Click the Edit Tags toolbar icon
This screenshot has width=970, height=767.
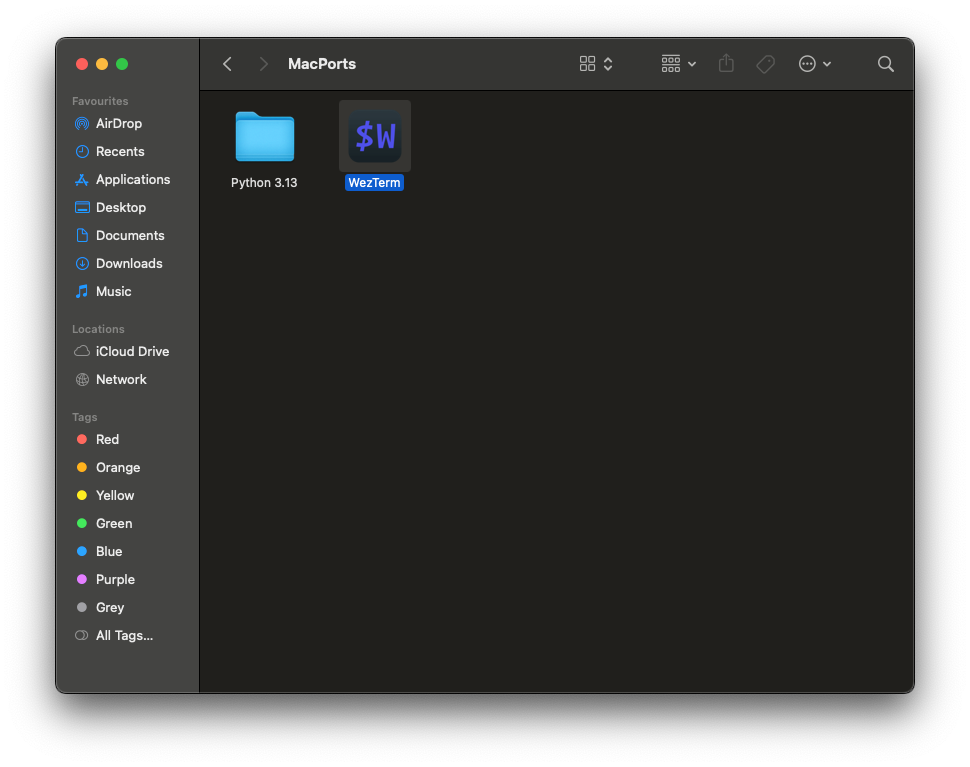point(765,63)
